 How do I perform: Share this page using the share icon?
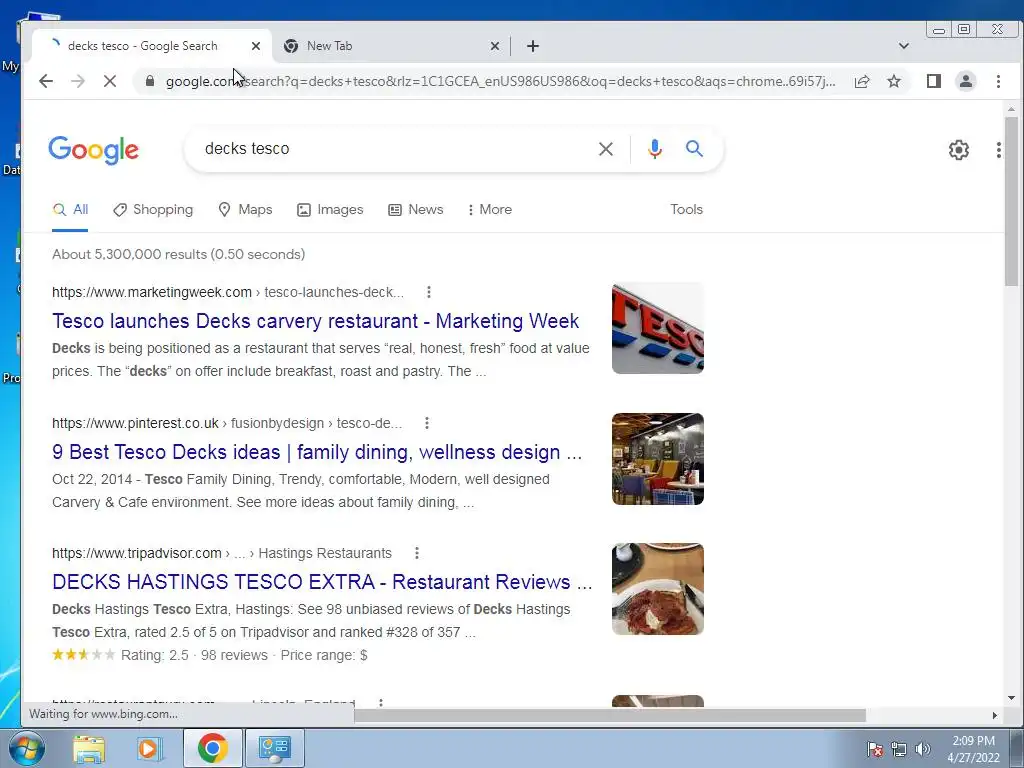tap(862, 81)
